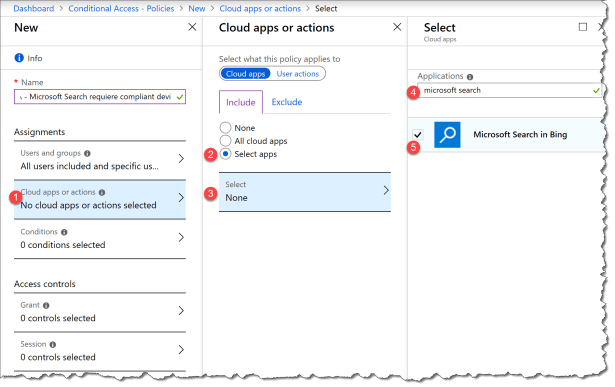This screenshot has width=615, height=387.
Task: Click '0 controls selected' under Grant
Action: (x=58, y=318)
